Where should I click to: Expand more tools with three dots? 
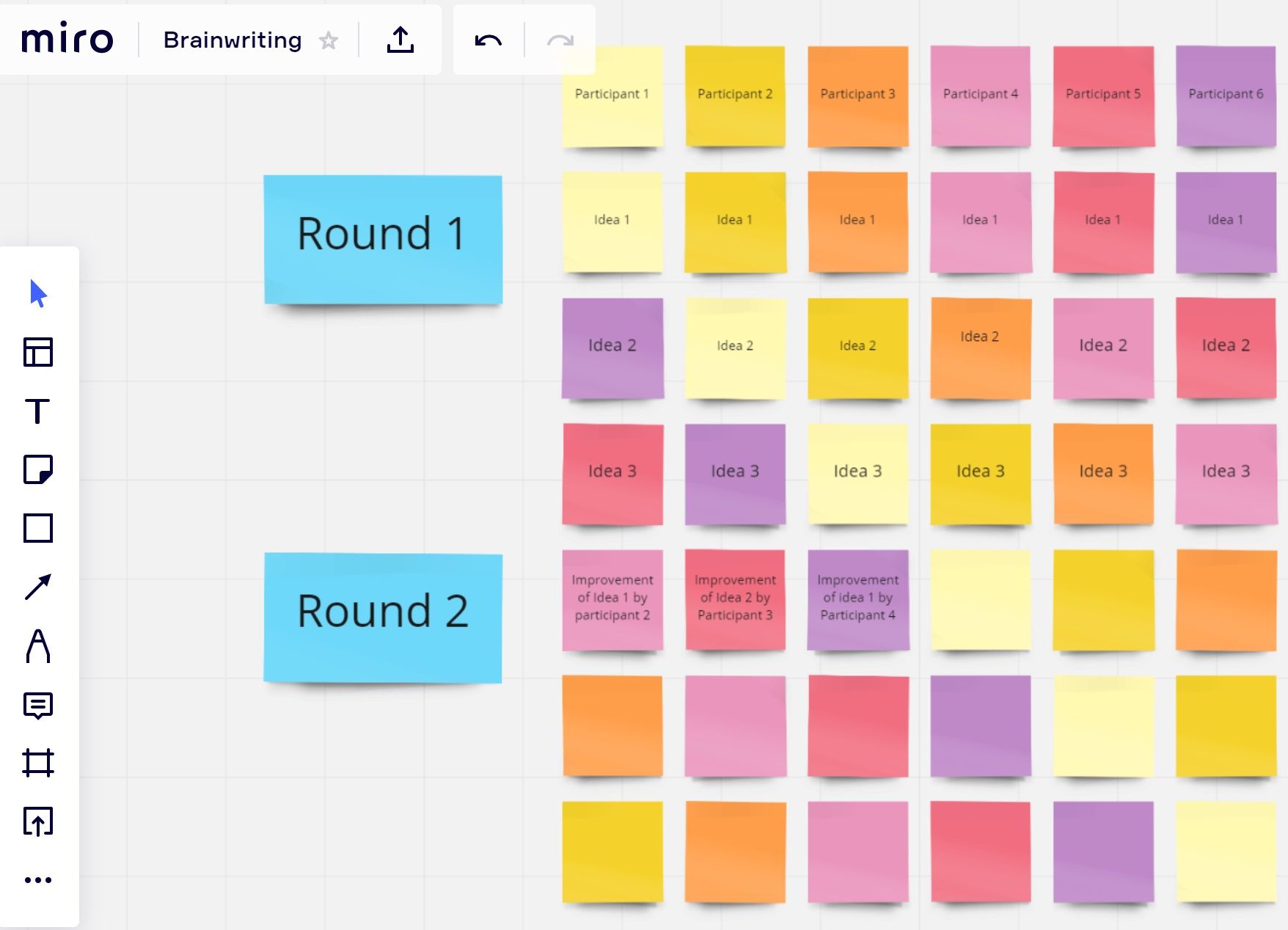[x=38, y=879]
